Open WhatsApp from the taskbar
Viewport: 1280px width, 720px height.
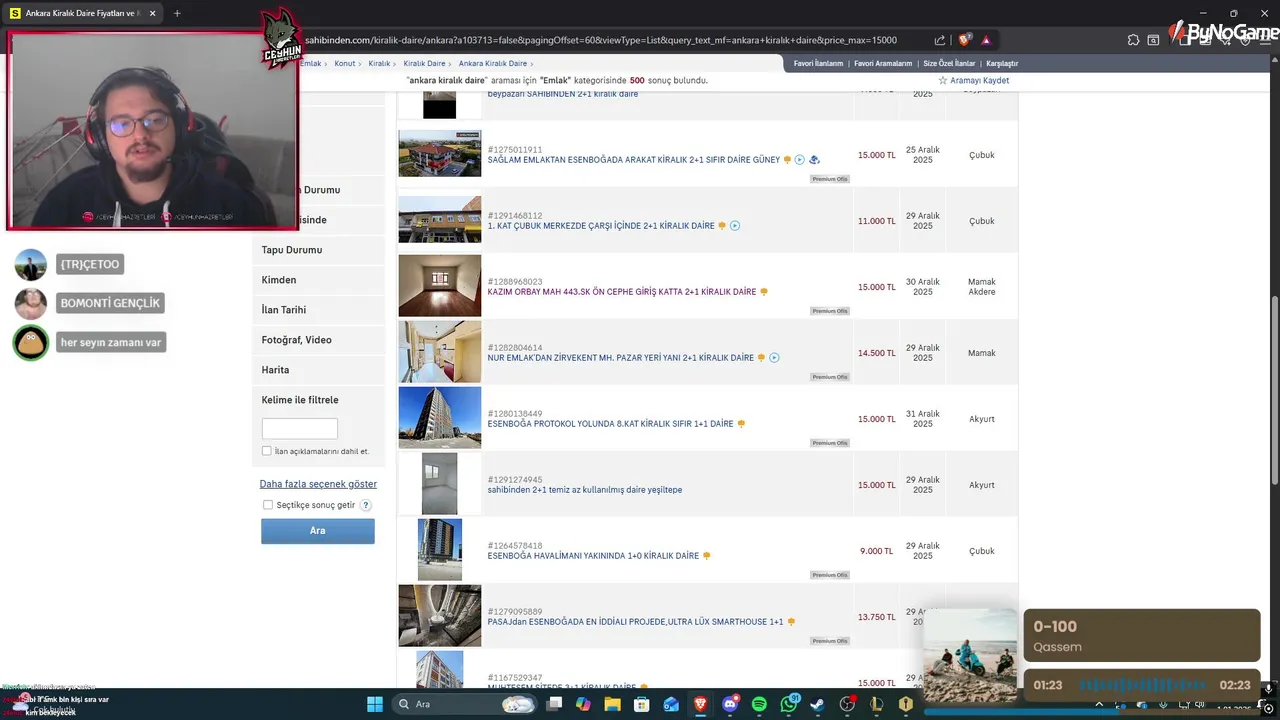pos(789,704)
